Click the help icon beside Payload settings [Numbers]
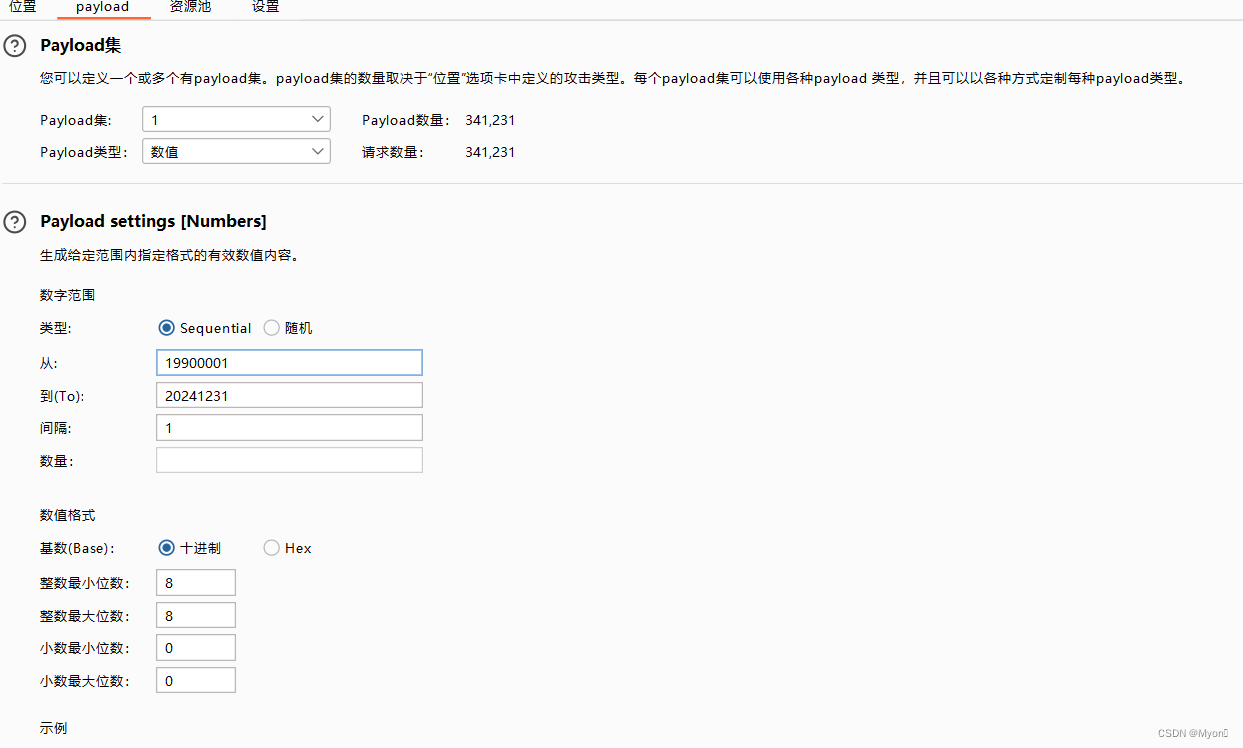 coord(14,222)
